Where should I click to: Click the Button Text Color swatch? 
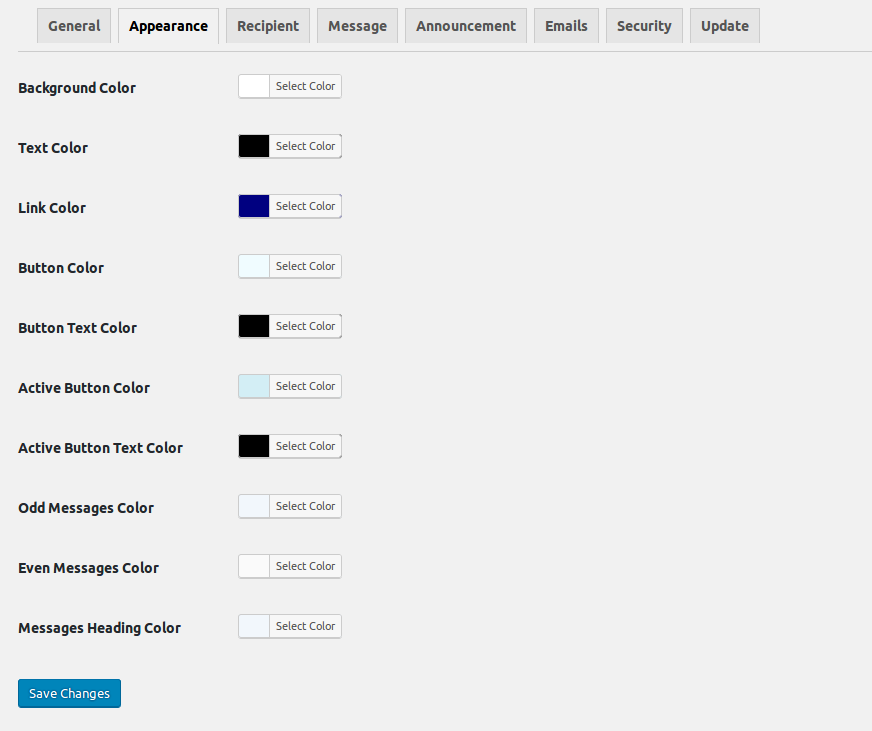[x=254, y=327]
